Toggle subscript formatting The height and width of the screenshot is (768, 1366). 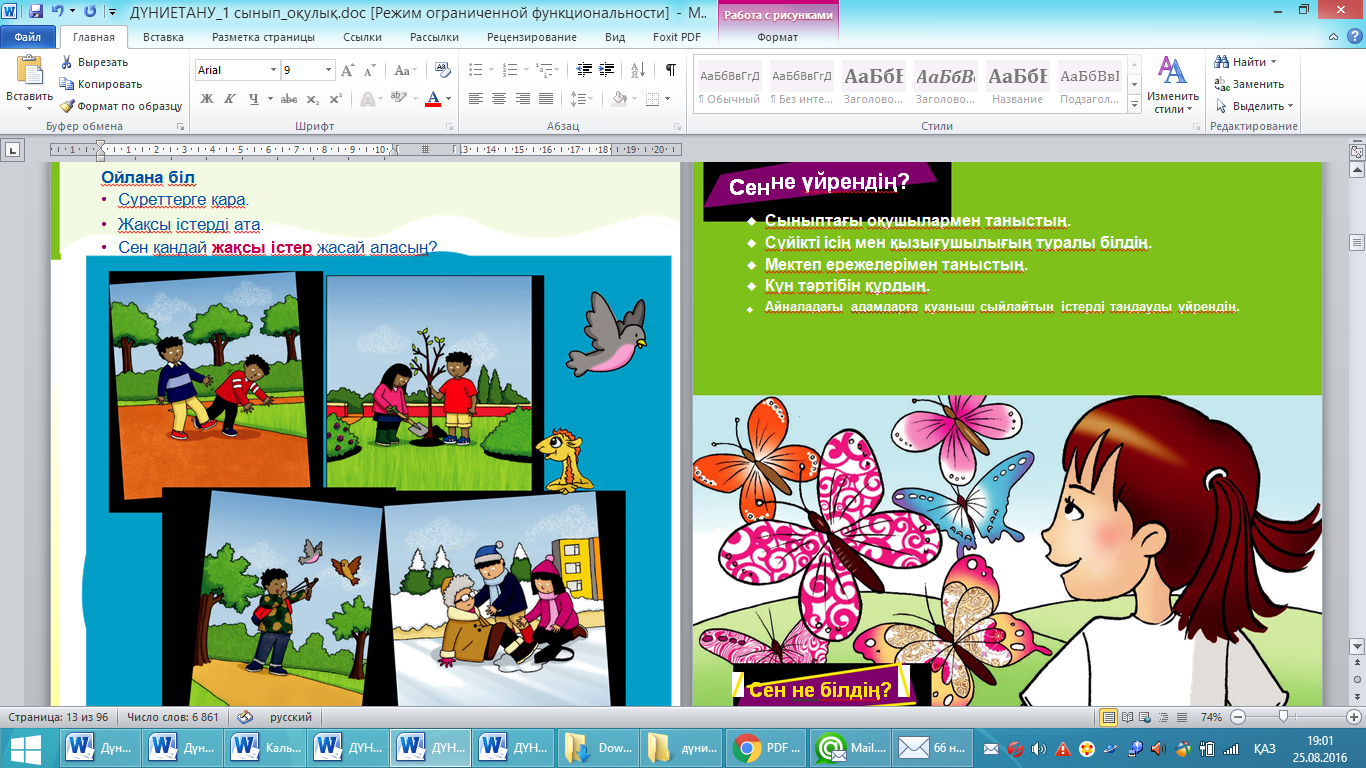[312, 98]
